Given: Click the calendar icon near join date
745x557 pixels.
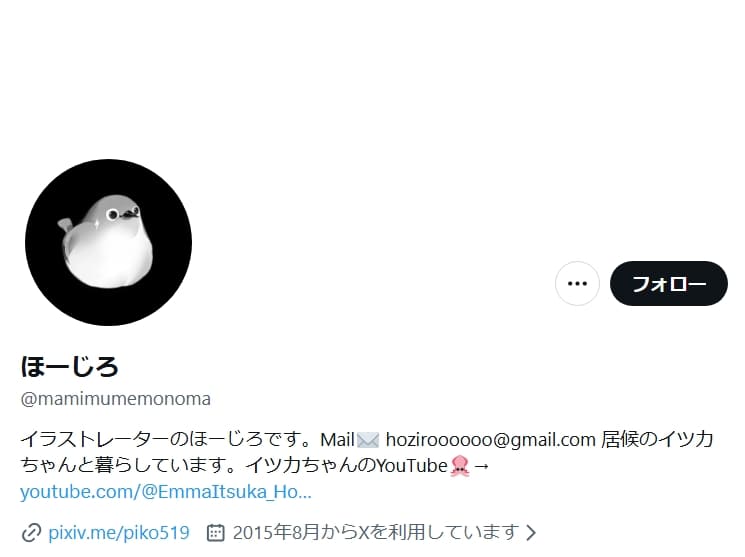Looking at the screenshot, I should [x=215, y=532].
